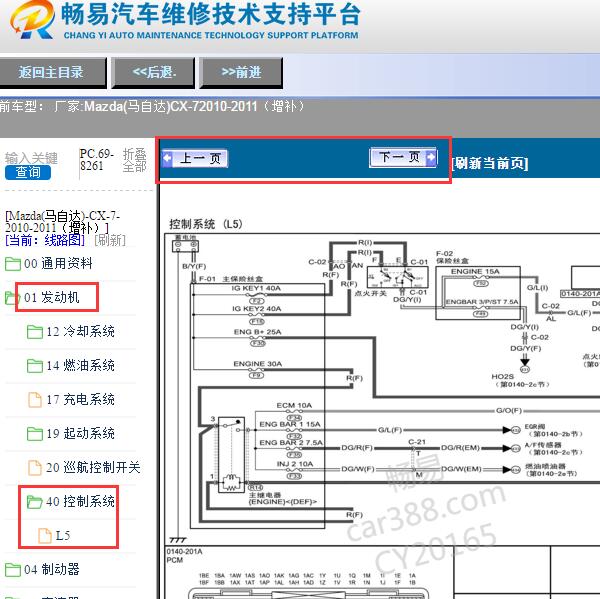The width and height of the screenshot is (600, 599).
Task: Click folder icon beside 19 起动系统
Action: pos(35,434)
